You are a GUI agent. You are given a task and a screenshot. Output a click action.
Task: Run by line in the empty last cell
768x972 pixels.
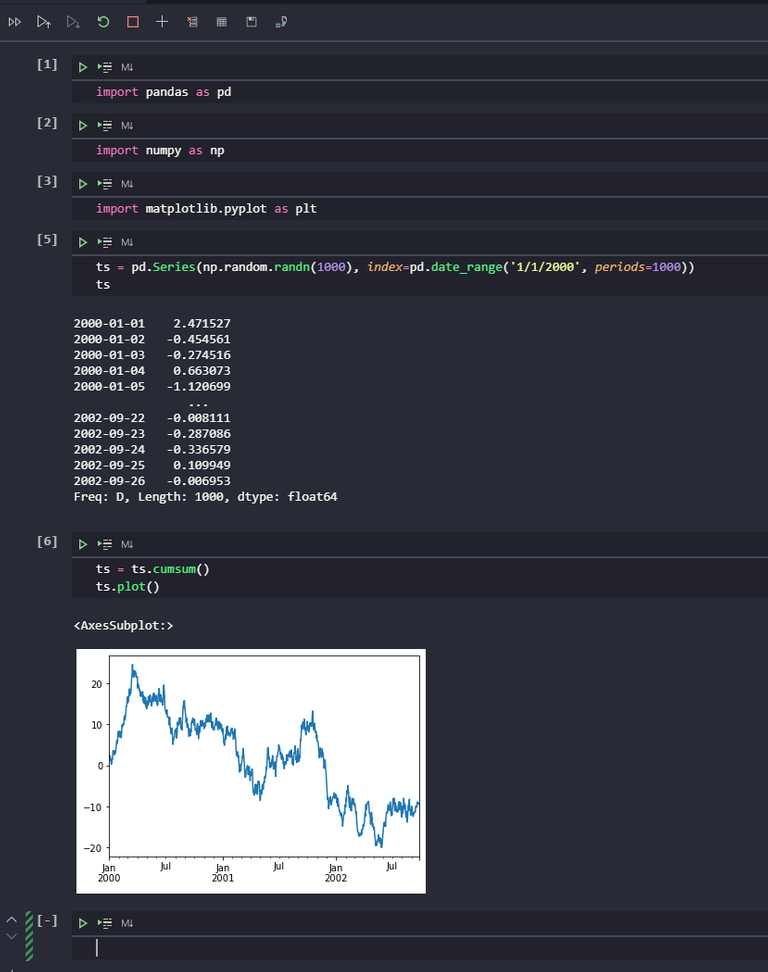tap(105, 924)
